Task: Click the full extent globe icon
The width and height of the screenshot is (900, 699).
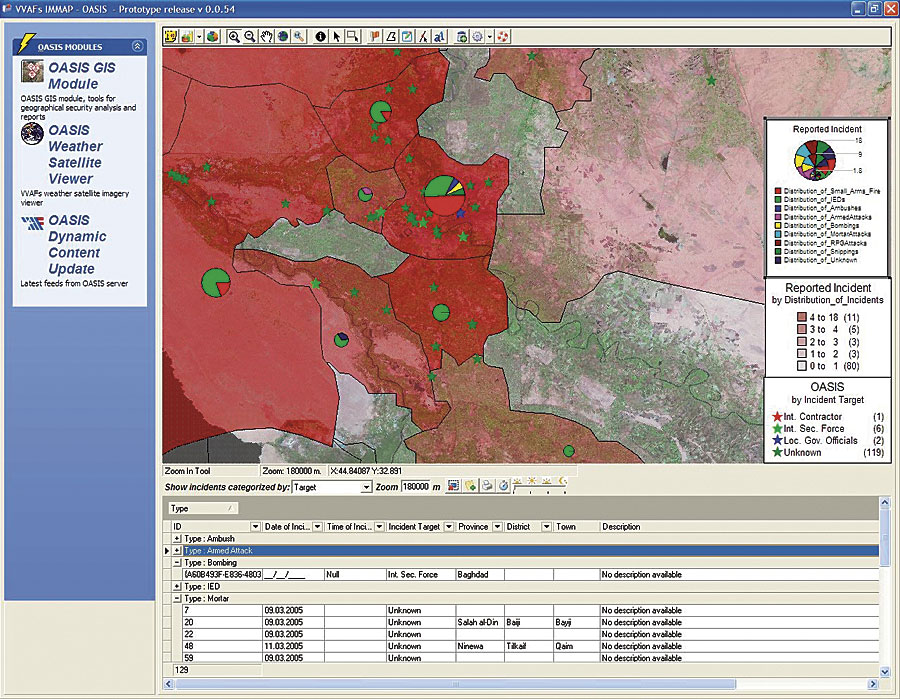Action: 282,36
